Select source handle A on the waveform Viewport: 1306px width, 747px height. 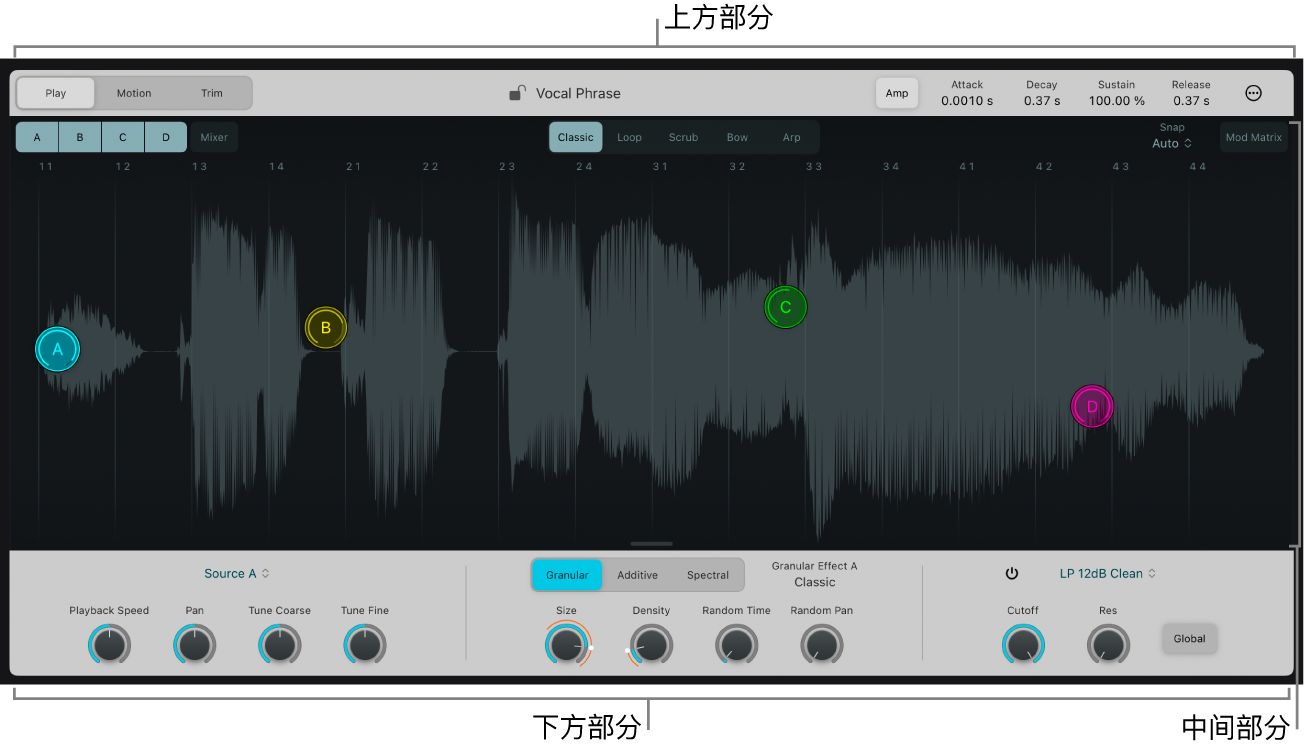click(x=57, y=349)
